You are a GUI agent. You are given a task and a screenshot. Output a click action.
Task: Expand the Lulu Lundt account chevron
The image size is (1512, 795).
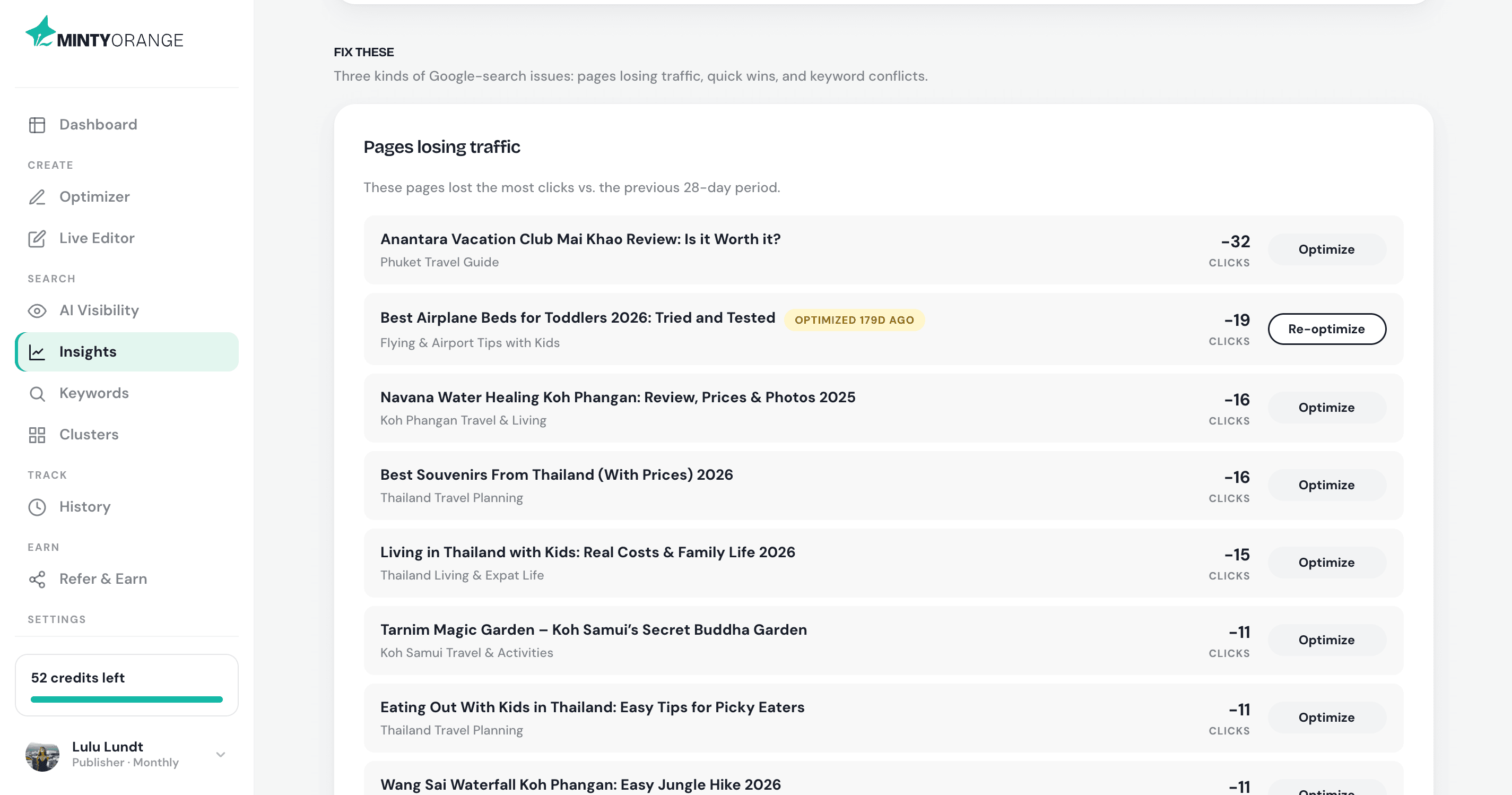tap(221, 755)
